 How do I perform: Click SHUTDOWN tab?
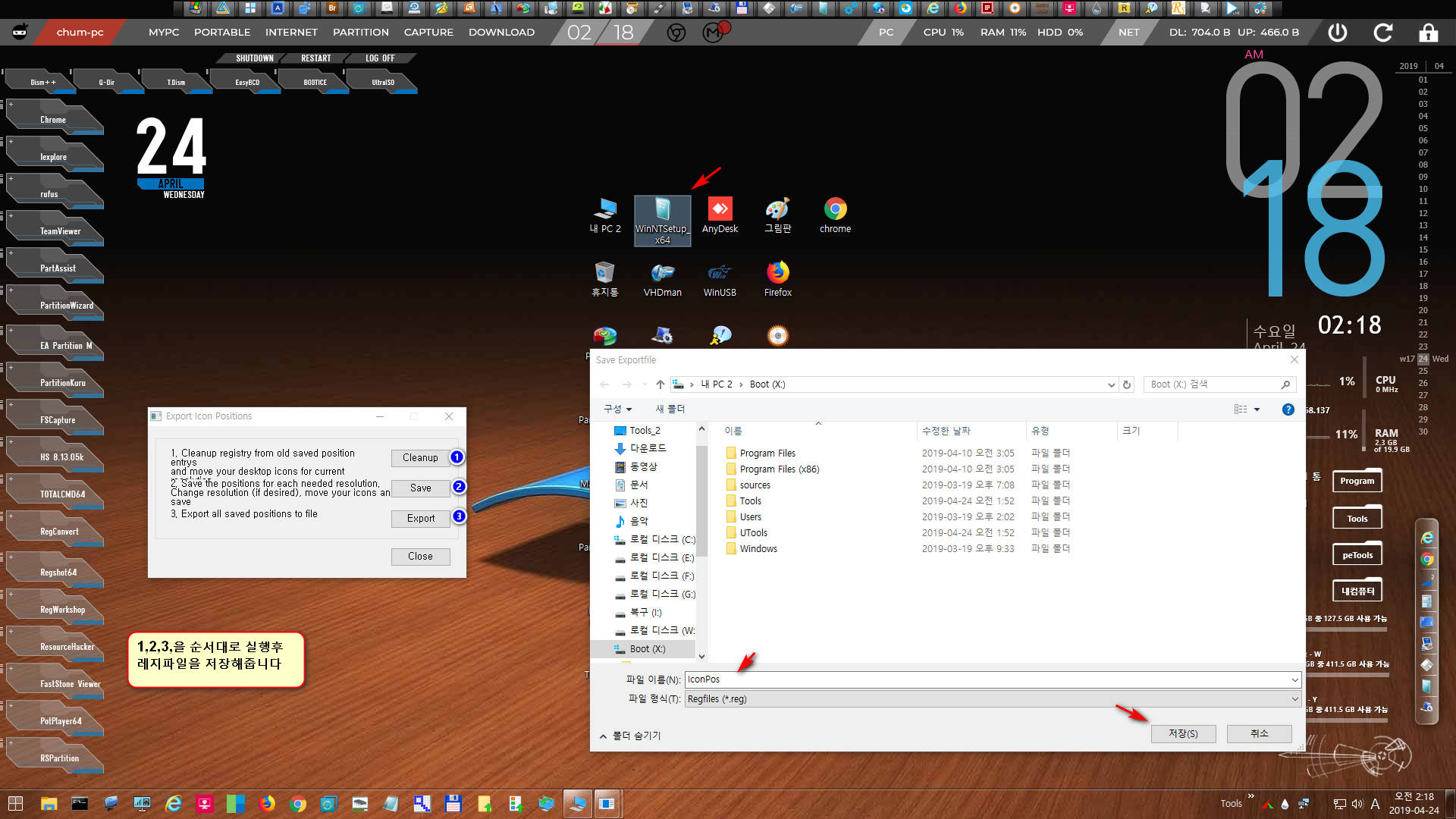(x=254, y=58)
